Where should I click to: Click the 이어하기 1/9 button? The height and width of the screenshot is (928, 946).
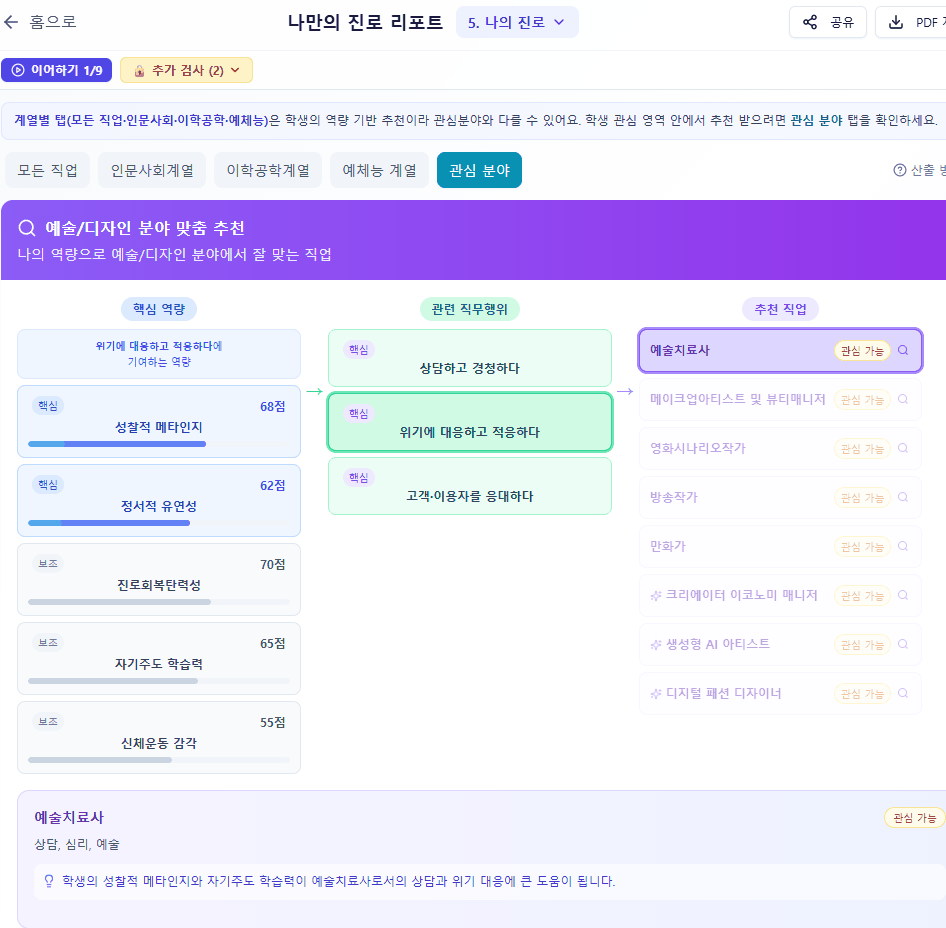point(57,70)
